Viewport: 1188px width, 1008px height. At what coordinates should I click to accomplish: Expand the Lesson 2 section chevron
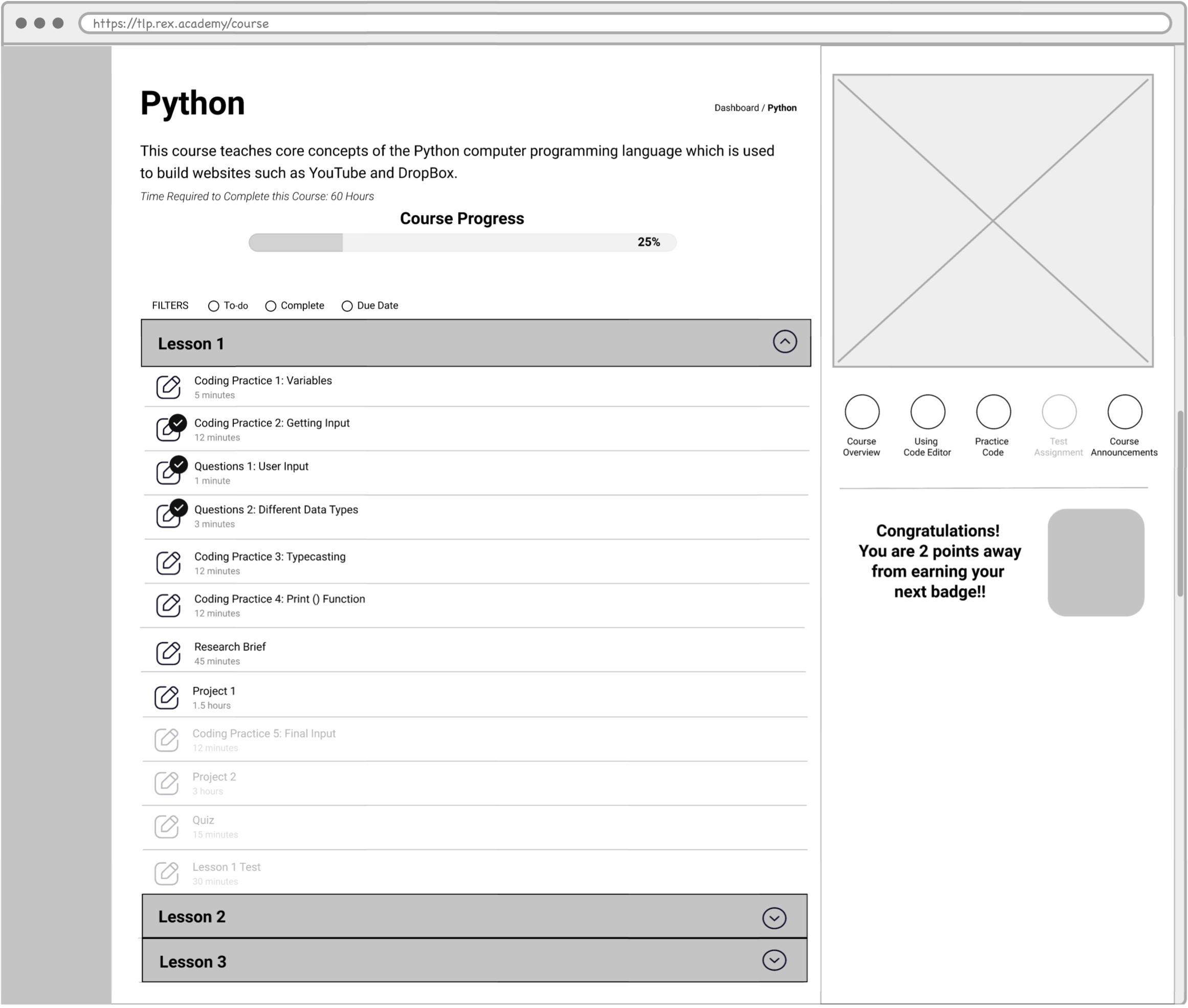click(774, 918)
